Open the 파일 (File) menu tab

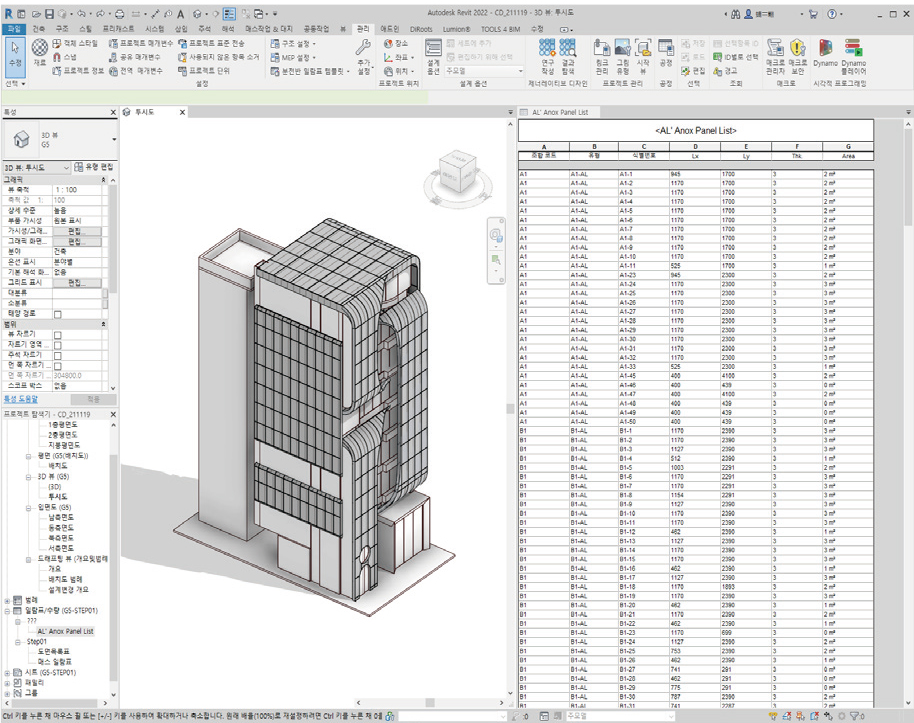(x=13, y=29)
